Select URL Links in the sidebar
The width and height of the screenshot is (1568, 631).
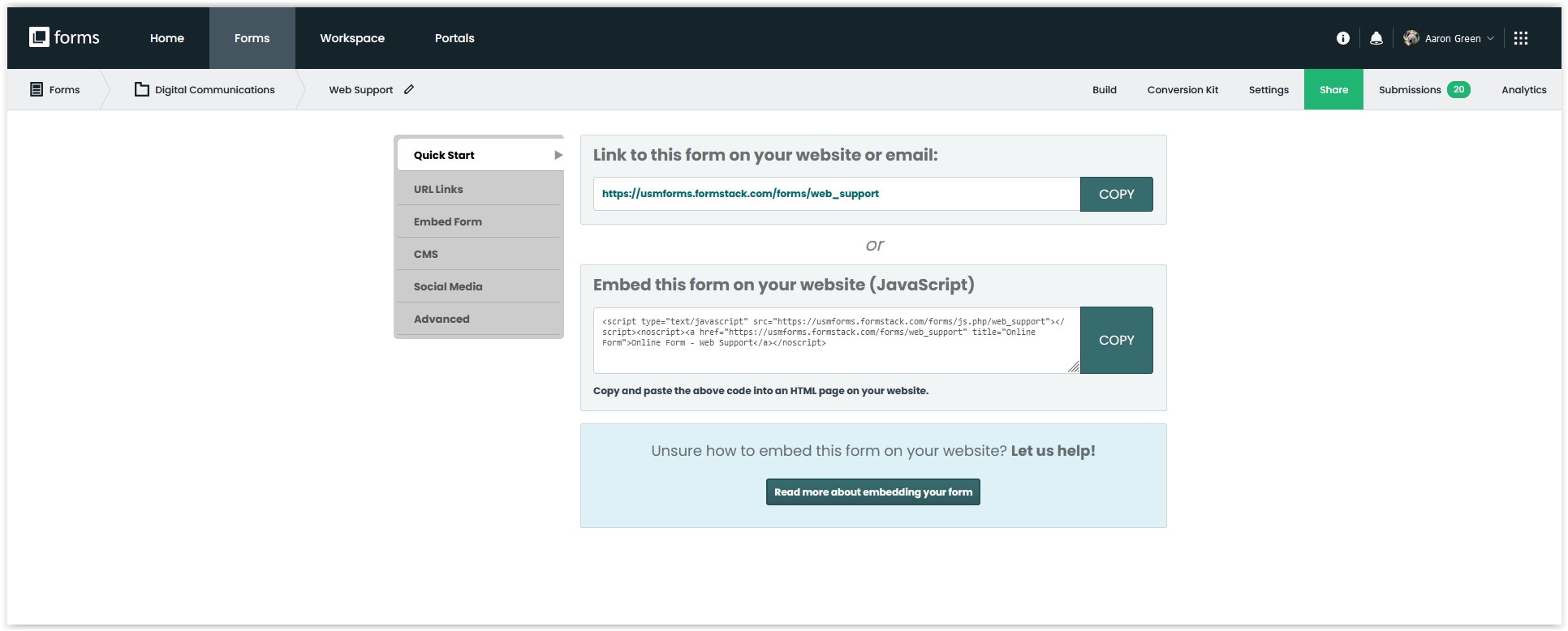[479, 189]
